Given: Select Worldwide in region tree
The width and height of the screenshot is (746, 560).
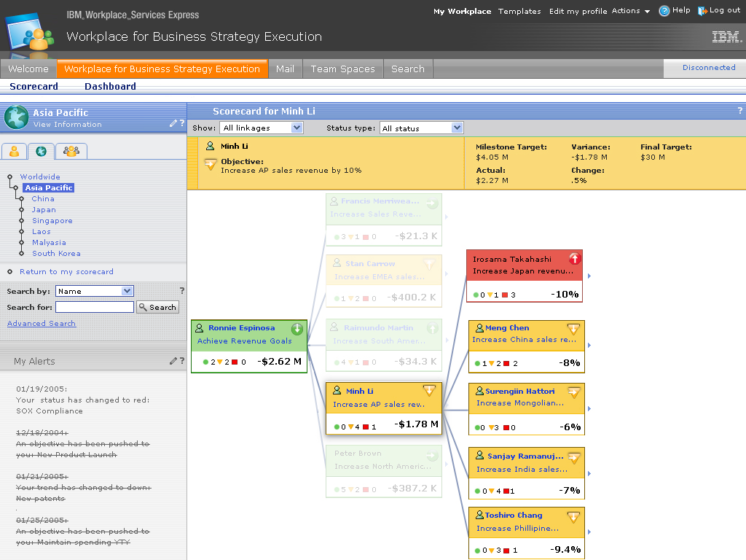Looking at the screenshot, I should point(40,177).
